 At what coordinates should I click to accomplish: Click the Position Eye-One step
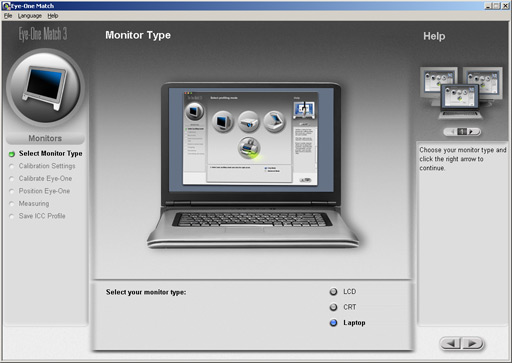coord(44,191)
